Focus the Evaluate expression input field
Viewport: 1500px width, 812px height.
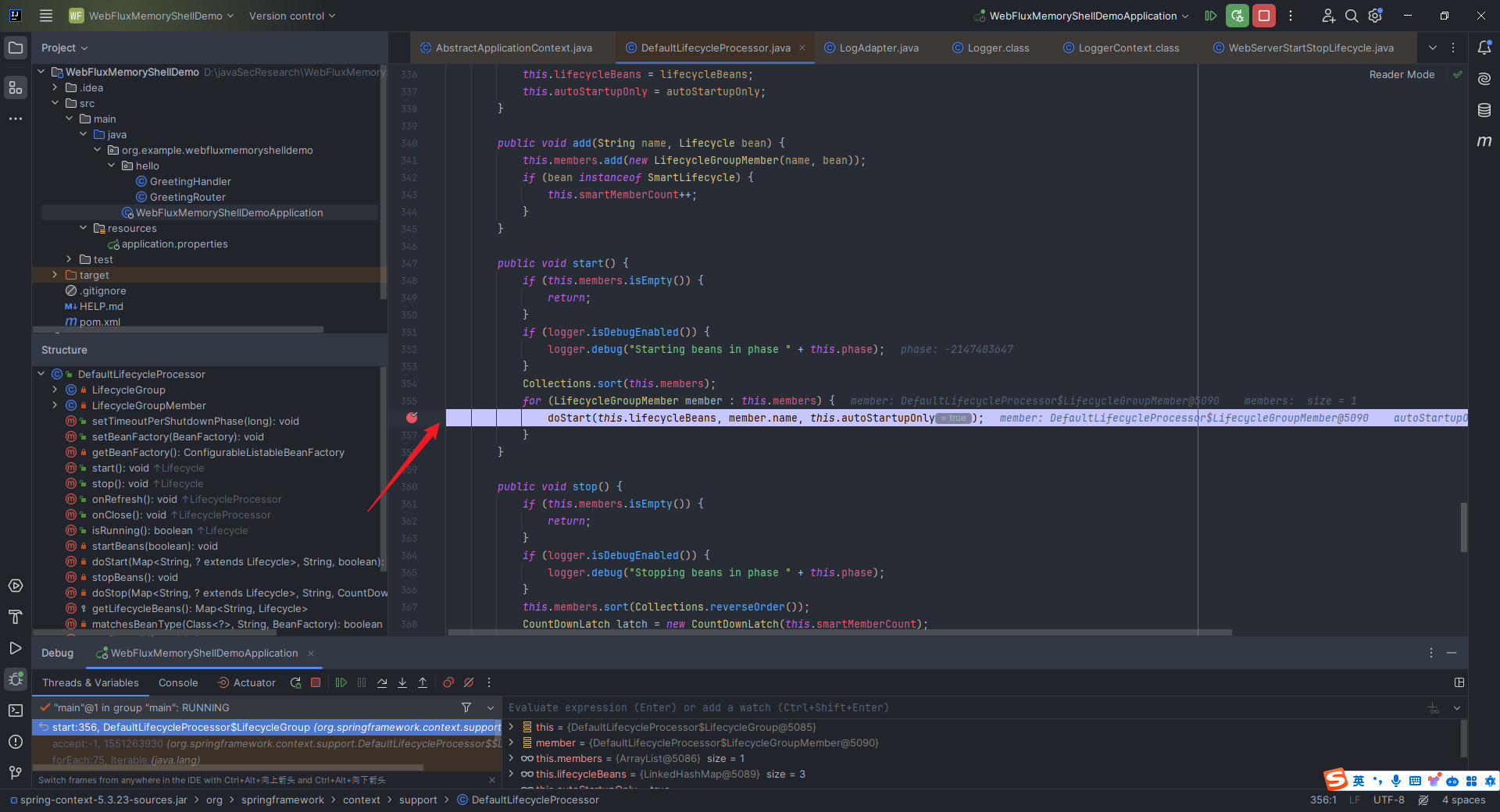point(961,707)
